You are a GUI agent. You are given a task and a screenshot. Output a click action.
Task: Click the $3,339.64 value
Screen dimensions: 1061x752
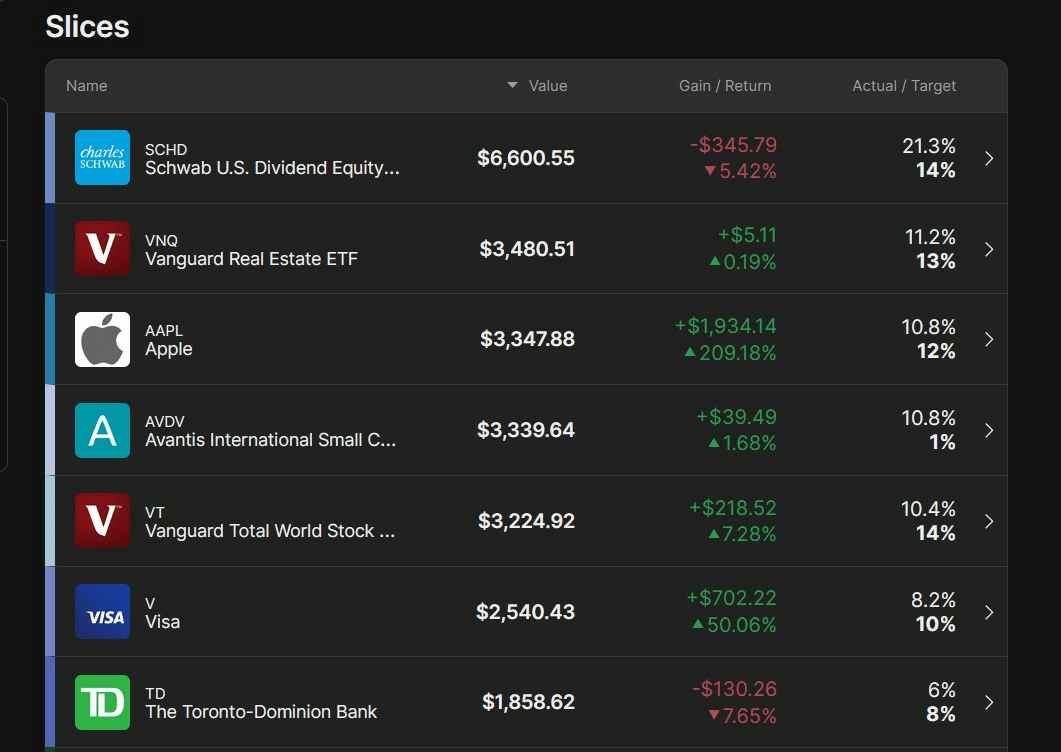pyautogui.click(x=526, y=430)
